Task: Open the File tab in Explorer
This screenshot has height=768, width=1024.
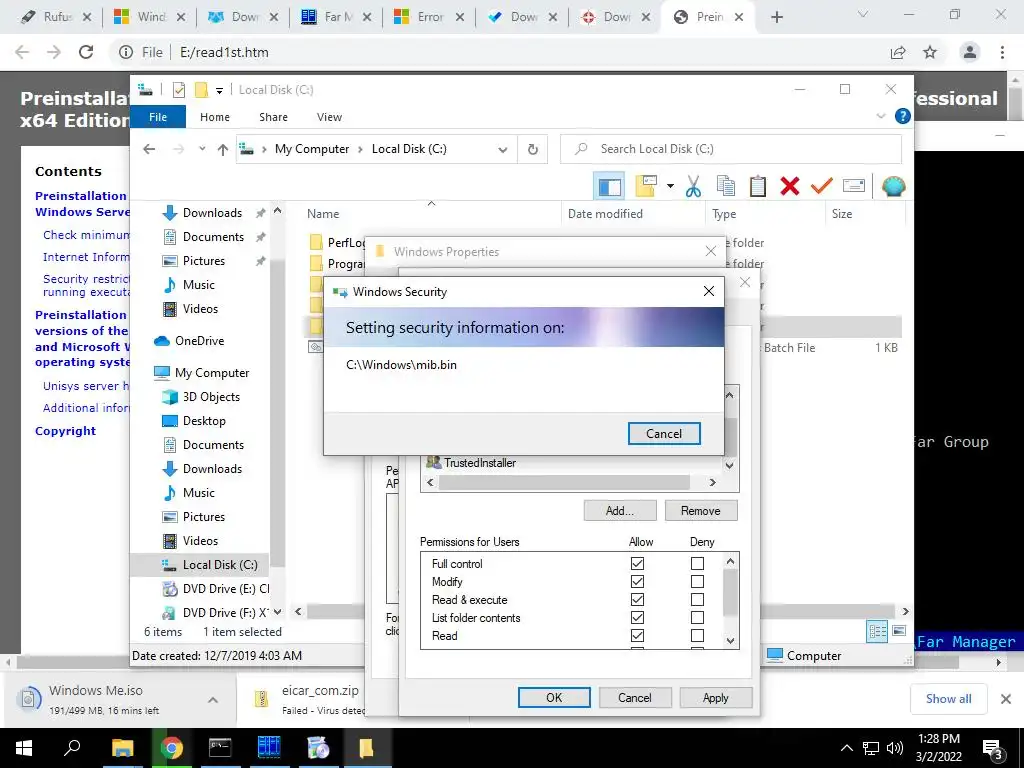Action: (158, 117)
